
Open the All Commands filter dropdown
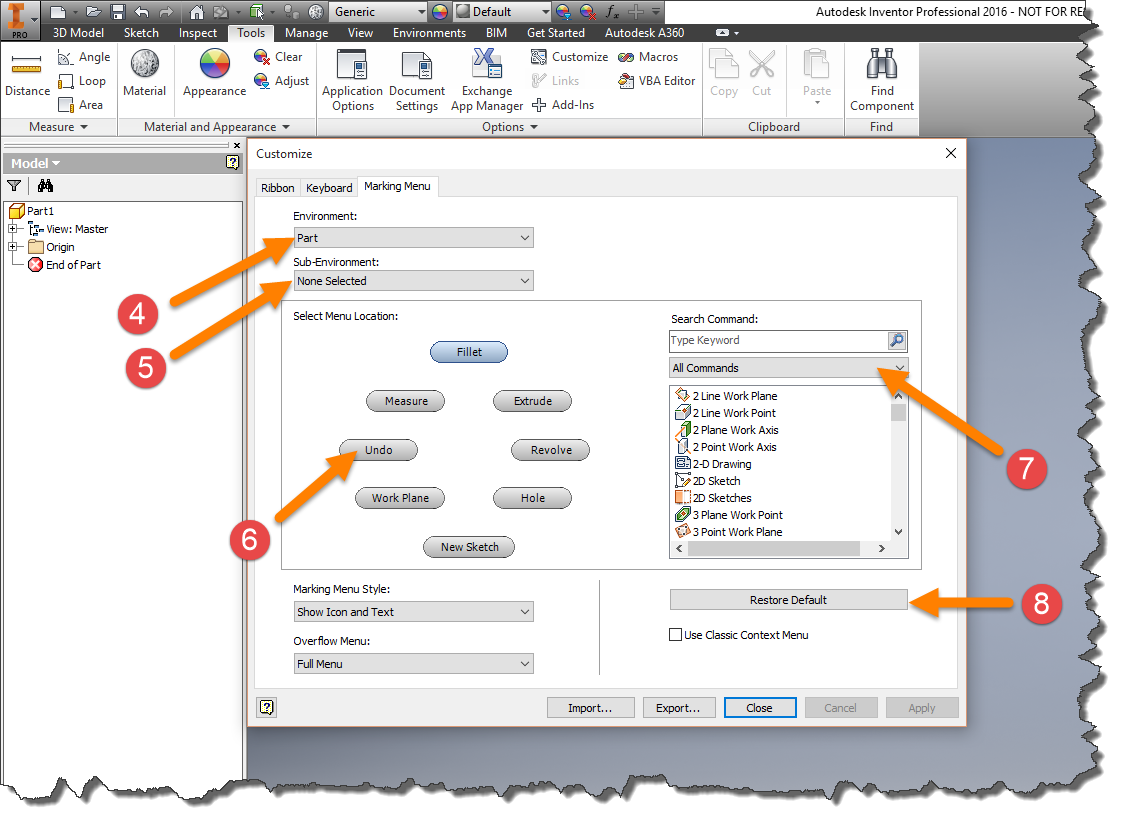tap(789, 368)
